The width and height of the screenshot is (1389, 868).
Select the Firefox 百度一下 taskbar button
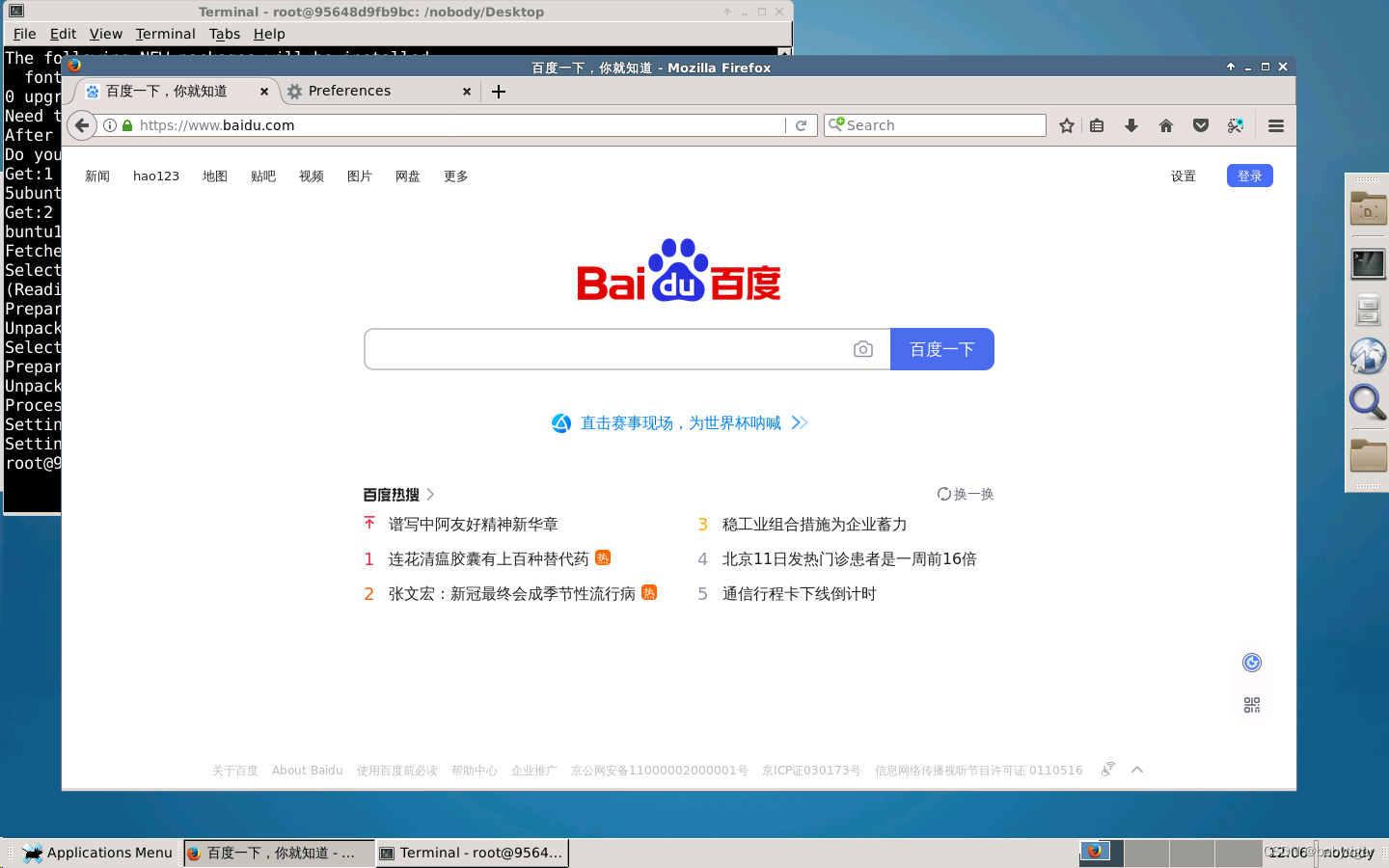[x=279, y=853]
